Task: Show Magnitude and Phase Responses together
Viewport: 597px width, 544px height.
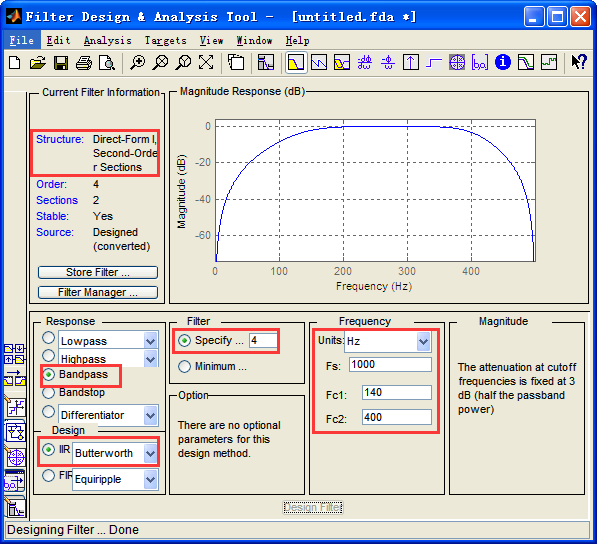Action: coord(342,62)
